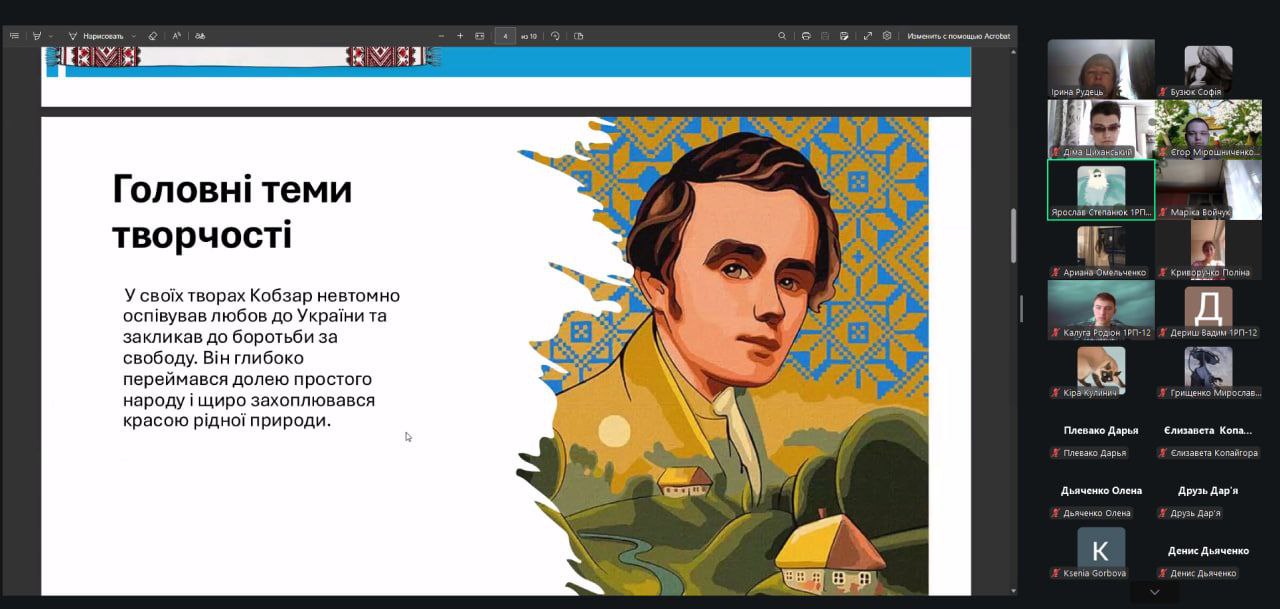Click the zoom in plus button
The width and height of the screenshot is (1280, 609).
[460, 36]
